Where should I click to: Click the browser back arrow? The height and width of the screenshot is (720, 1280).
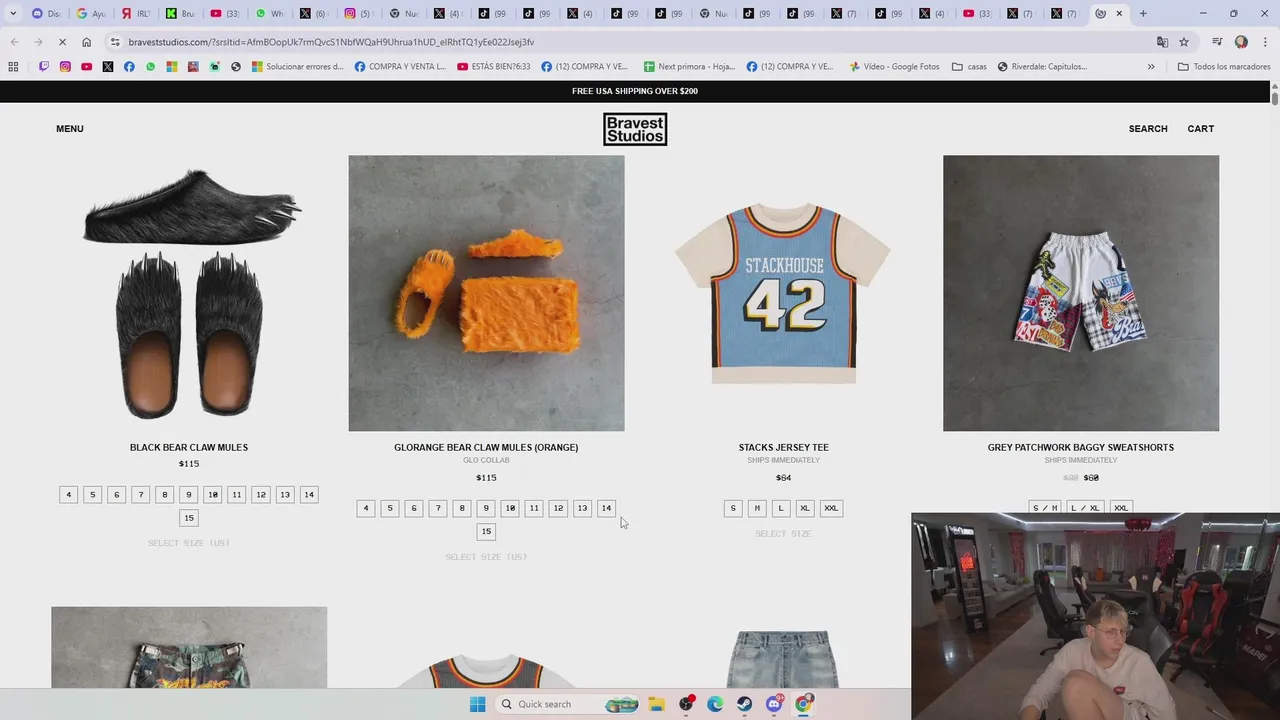[14, 42]
